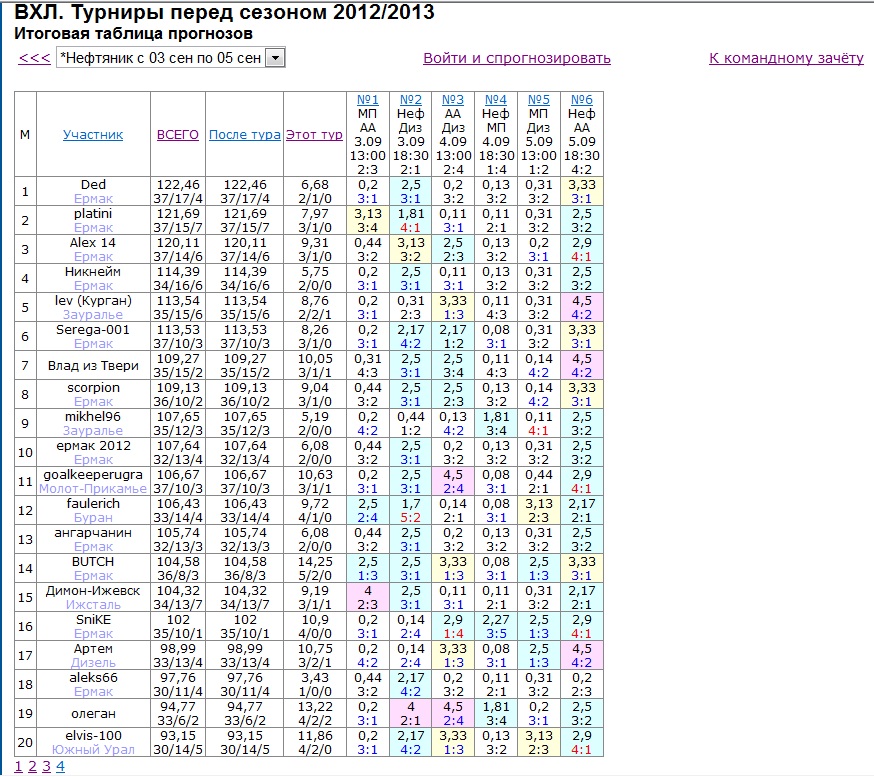Image resolution: width=874 pixels, height=777 pixels.
Task: Open 'Южный Урал' team link
Action: (x=93, y=749)
